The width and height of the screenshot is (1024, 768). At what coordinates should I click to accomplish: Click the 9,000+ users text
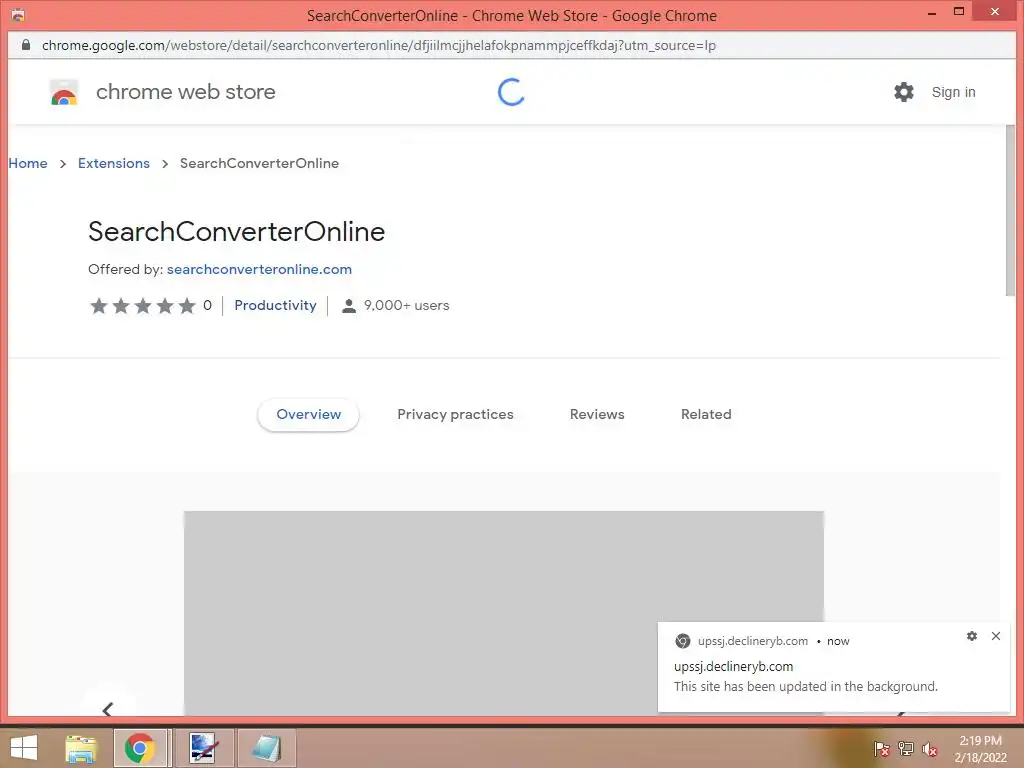pos(406,305)
